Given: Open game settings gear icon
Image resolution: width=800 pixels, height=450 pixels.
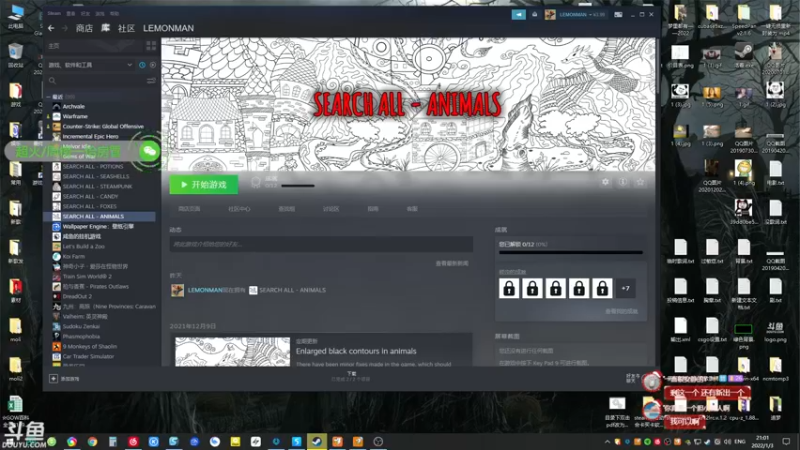Looking at the screenshot, I should 605,182.
